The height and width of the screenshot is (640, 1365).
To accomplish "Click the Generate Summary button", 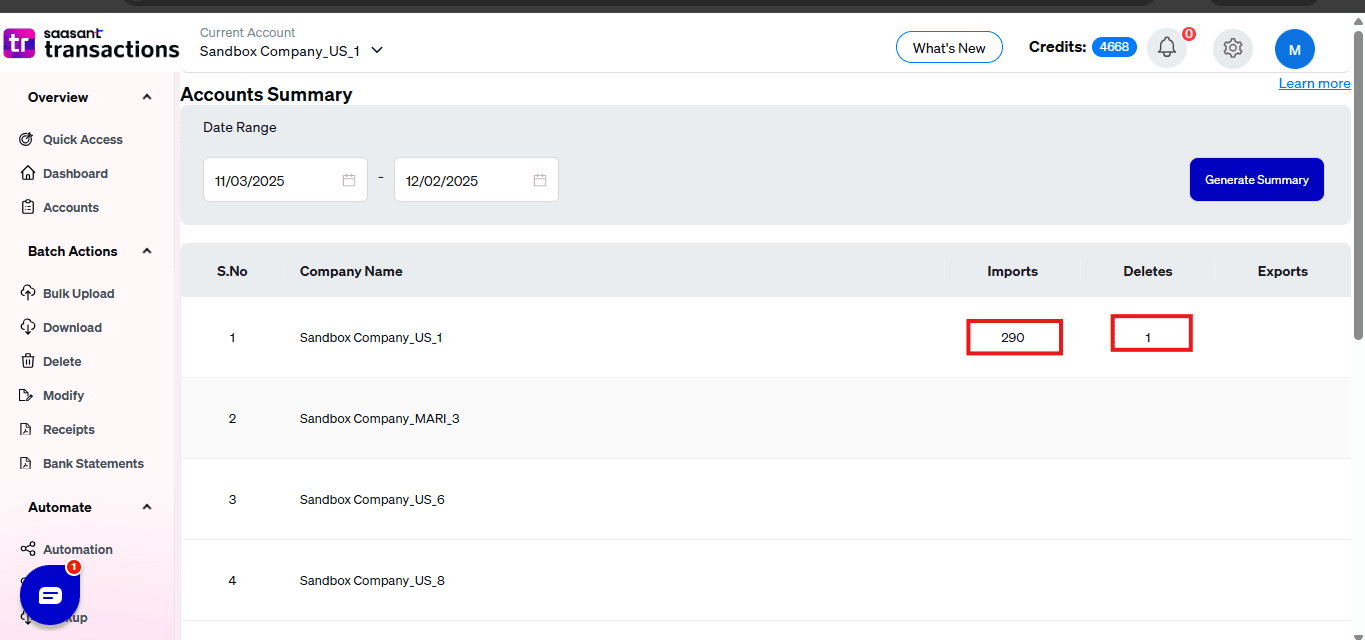I will (x=1256, y=180).
